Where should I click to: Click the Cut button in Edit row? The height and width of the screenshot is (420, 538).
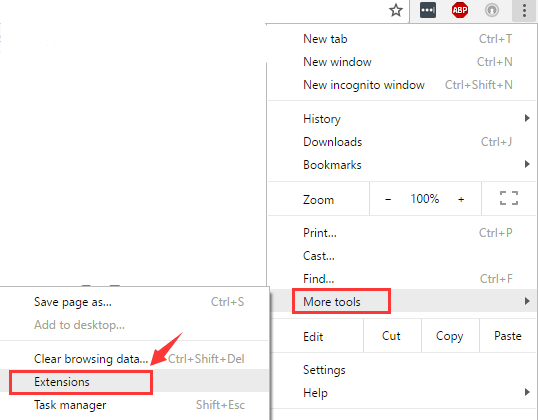click(392, 336)
